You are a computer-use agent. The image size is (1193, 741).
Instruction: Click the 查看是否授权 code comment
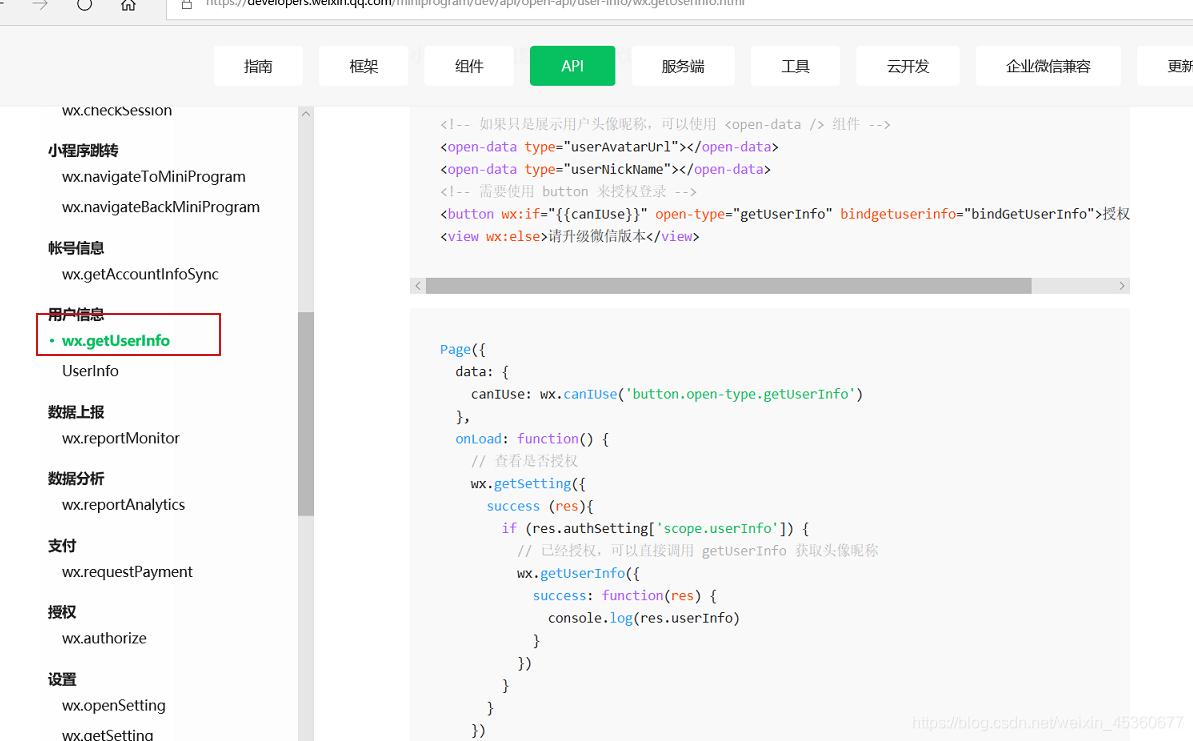click(524, 461)
